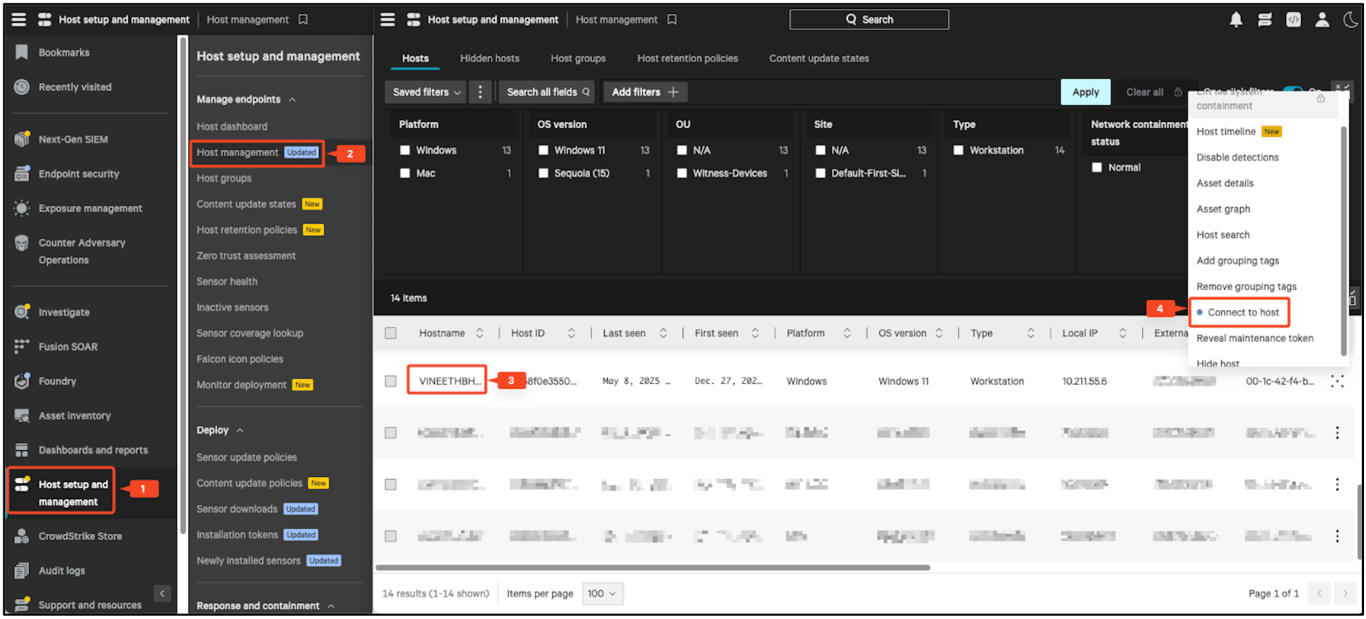
Task: Open the code console icon in header
Action: tap(1293, 19)
